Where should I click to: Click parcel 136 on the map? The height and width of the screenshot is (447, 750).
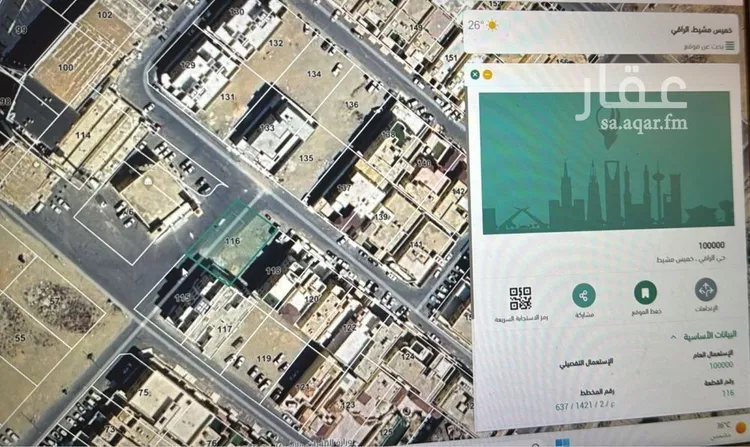click(x=352, y=104)
